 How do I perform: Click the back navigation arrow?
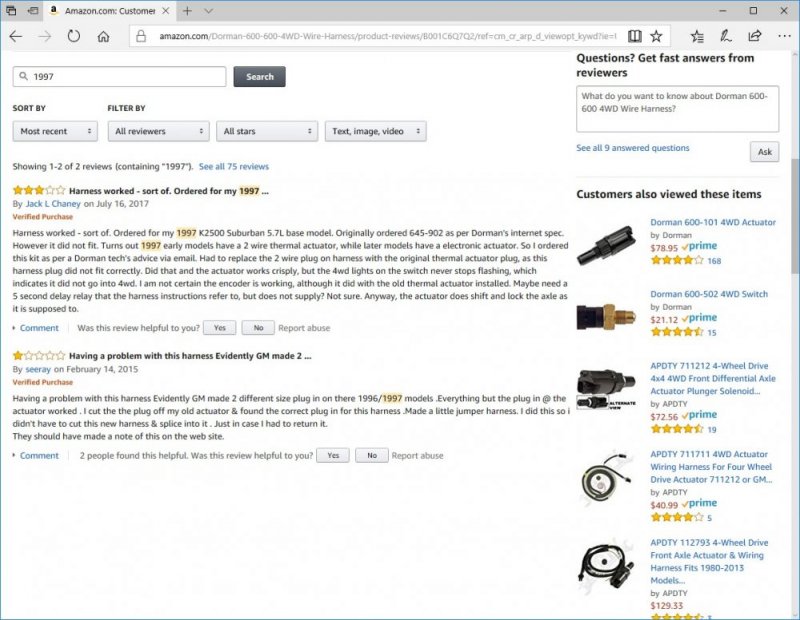point(16,36)
